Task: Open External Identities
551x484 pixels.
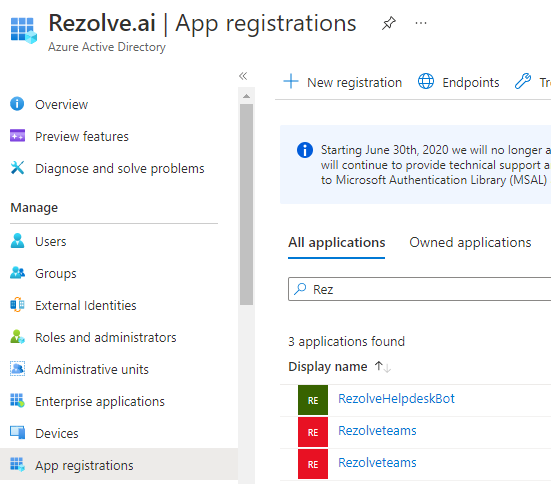Action: pyautogui.click(x=86, y=305)
